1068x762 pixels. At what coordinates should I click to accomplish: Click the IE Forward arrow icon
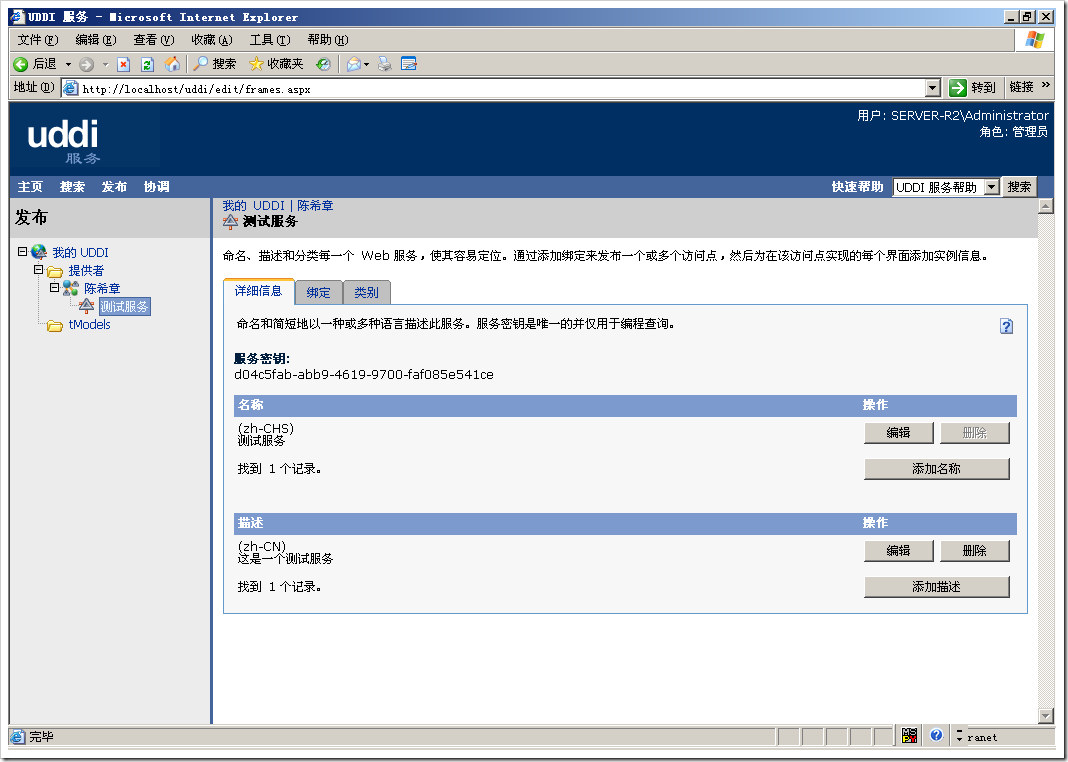click(x=87, y=65)
